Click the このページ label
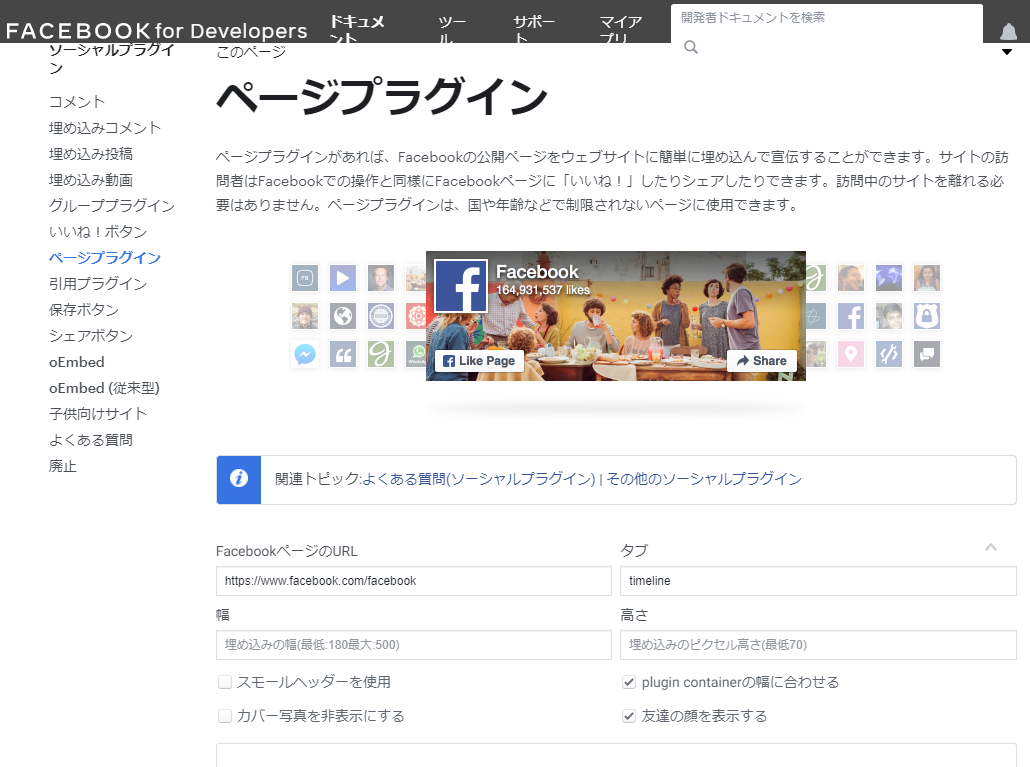 pyautogui.click(x=251, y=51)
